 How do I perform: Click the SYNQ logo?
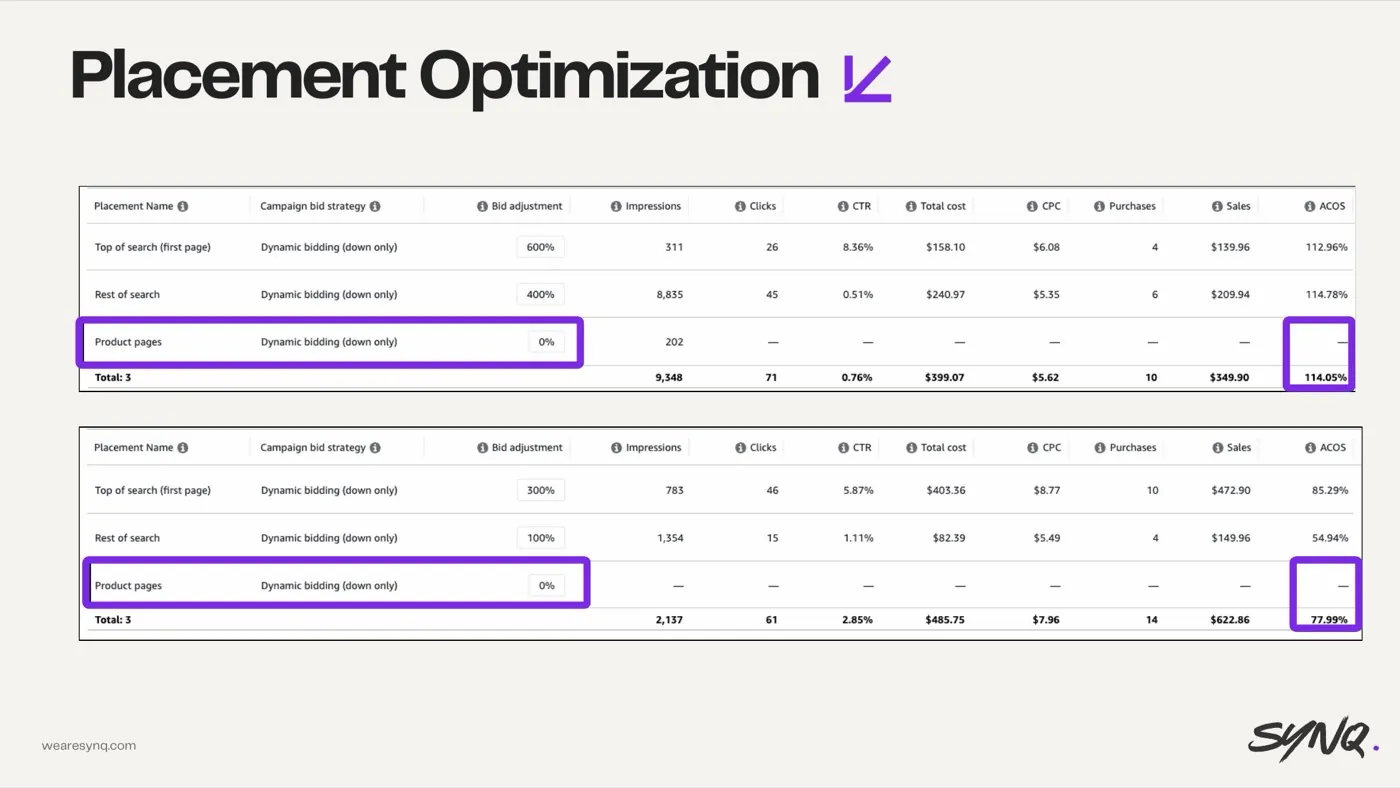pos(1313,739)
